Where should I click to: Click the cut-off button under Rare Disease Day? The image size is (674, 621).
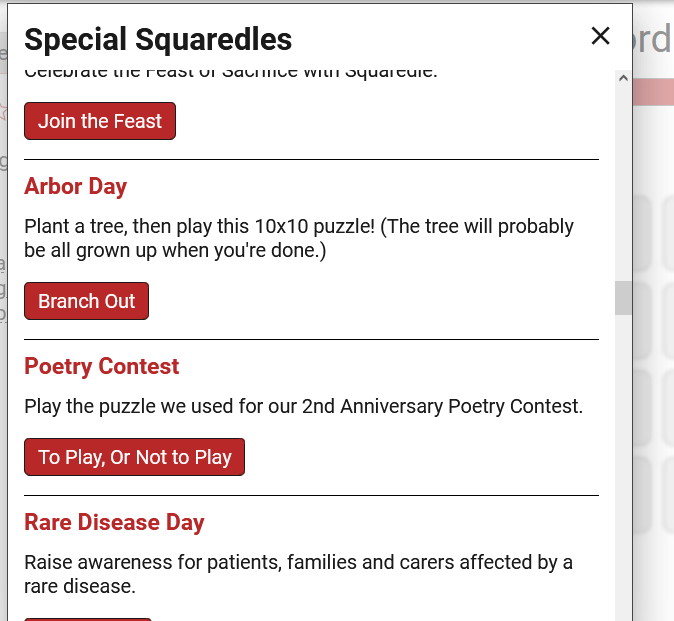pyautogui.click(x=88, y=618)
